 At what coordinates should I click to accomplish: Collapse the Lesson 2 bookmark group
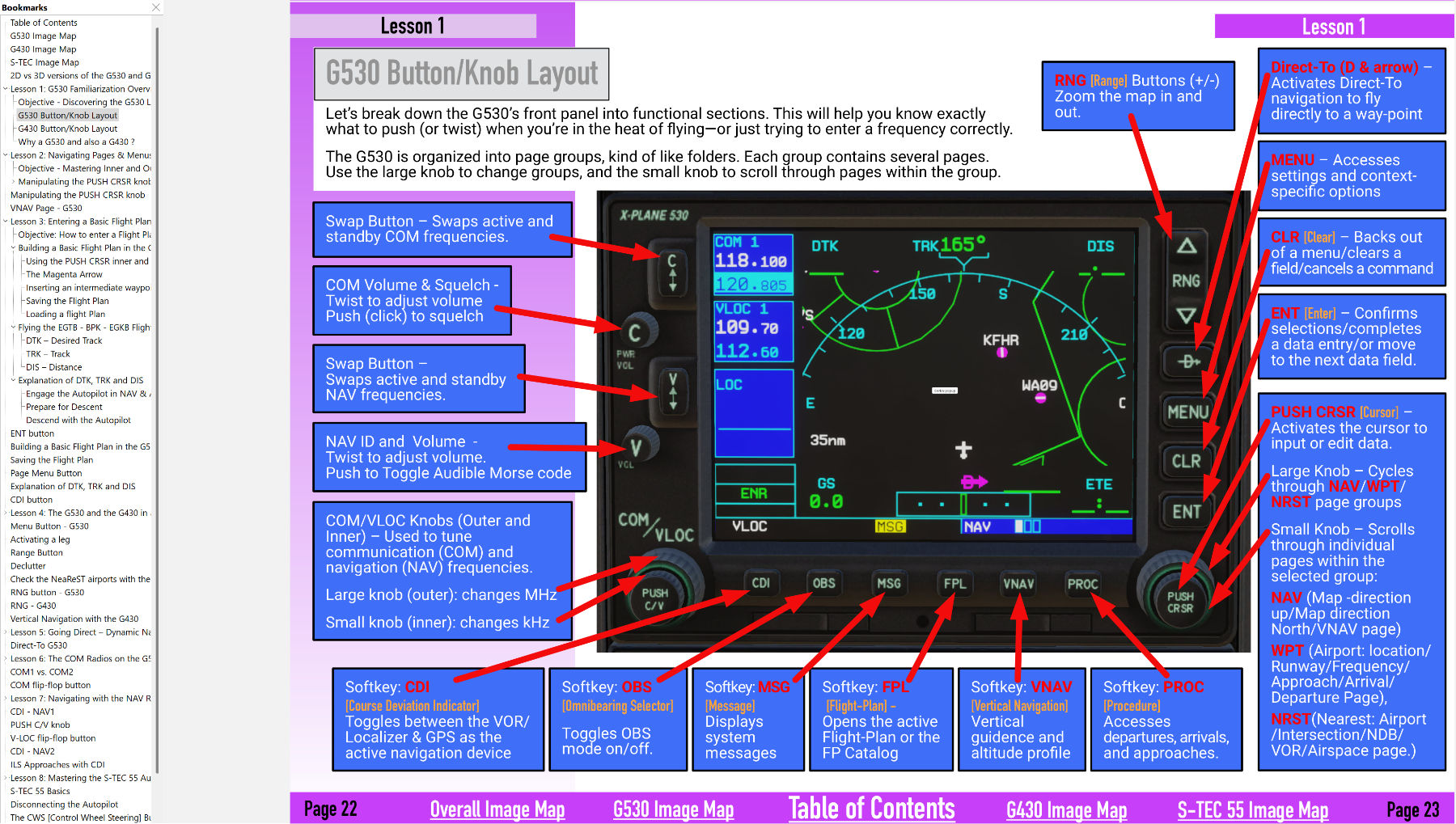point(6,155)
